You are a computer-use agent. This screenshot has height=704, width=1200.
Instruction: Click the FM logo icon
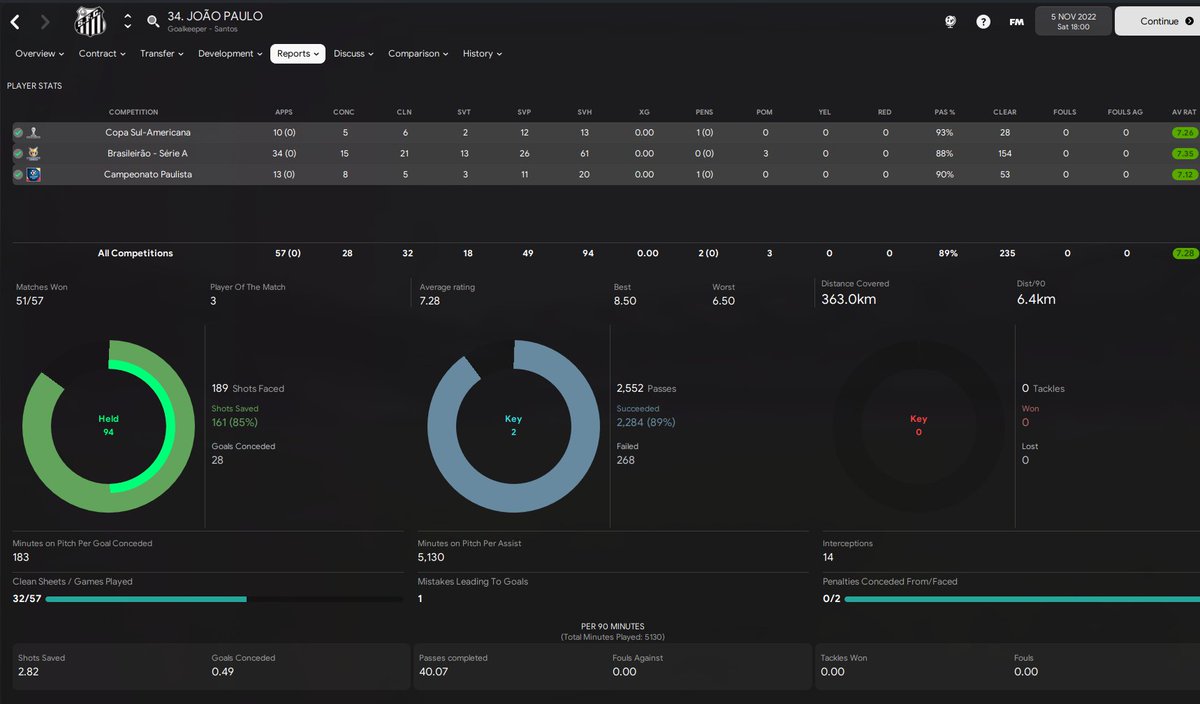click(1016, 20)
